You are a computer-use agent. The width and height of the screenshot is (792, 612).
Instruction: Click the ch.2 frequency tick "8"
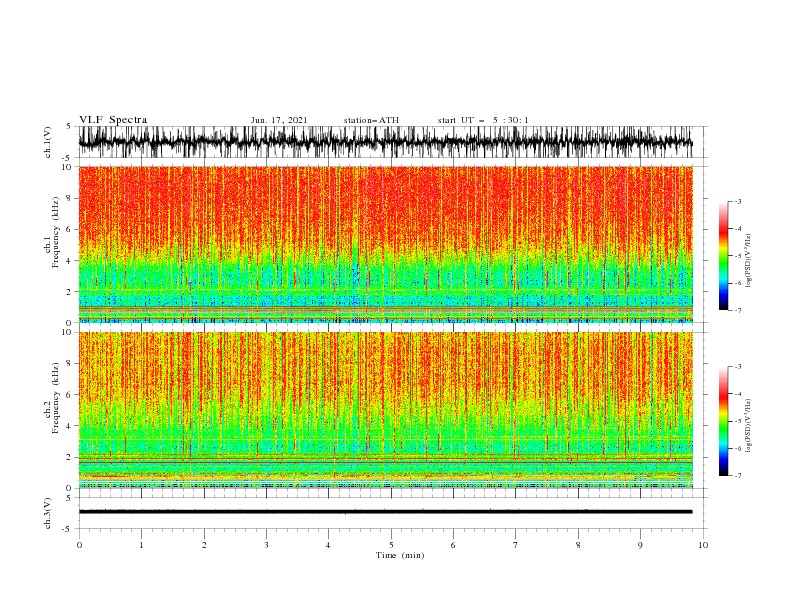tap(70, 364)
